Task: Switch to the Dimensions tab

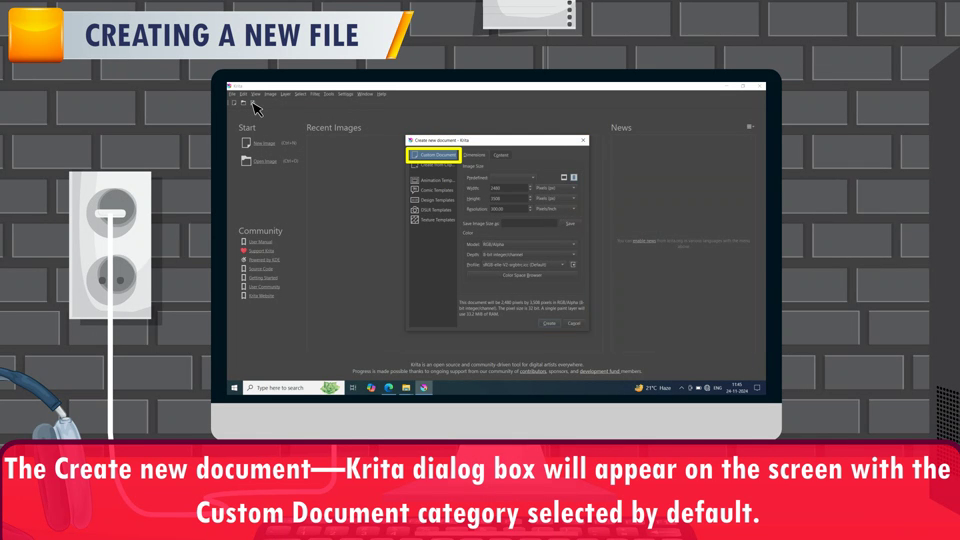Action: coord(474,155)
